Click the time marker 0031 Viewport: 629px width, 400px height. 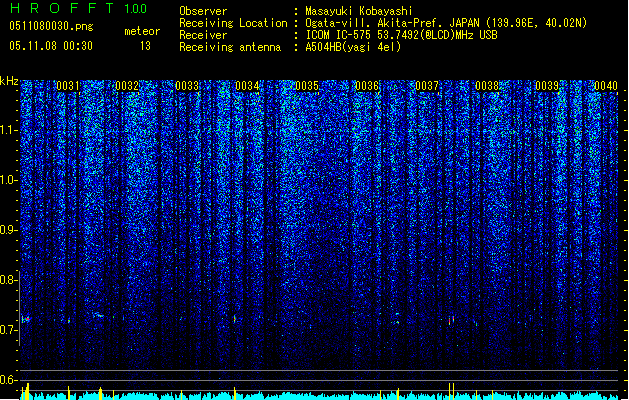[x=67, y=86]
